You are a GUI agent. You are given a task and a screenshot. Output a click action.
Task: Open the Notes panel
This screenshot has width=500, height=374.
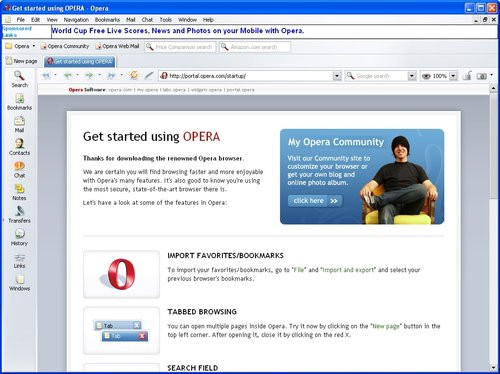[19, 192]
